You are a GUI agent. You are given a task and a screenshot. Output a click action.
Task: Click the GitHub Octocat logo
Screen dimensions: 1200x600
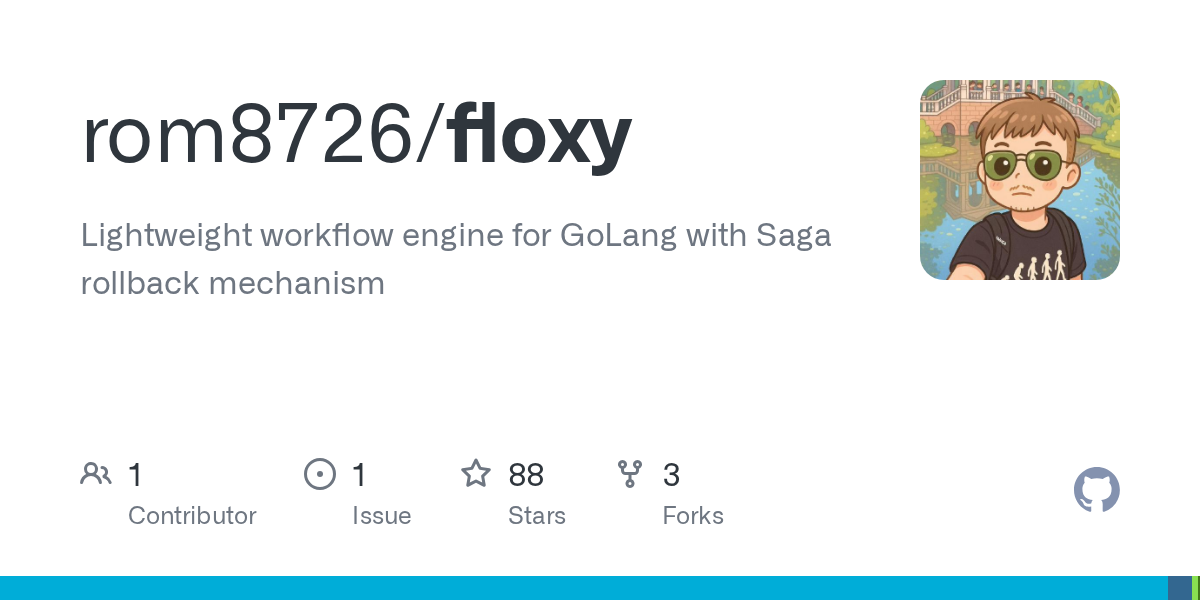1096,490
